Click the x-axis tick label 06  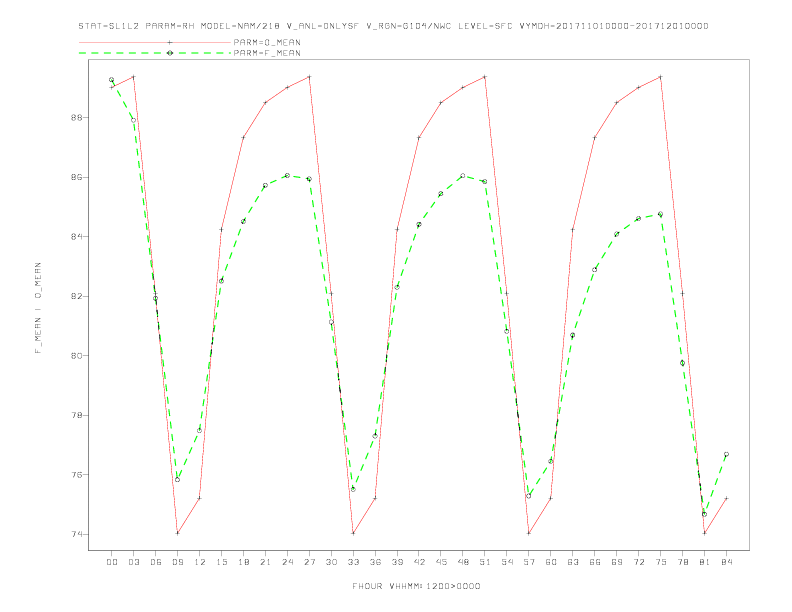point(156,562)
